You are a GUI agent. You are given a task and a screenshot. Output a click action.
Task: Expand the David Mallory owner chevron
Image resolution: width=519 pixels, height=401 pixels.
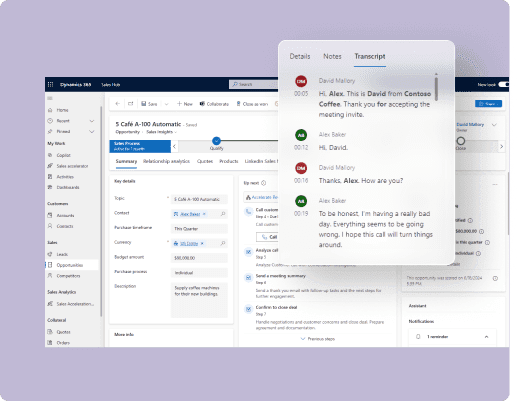tap(494, 125)
